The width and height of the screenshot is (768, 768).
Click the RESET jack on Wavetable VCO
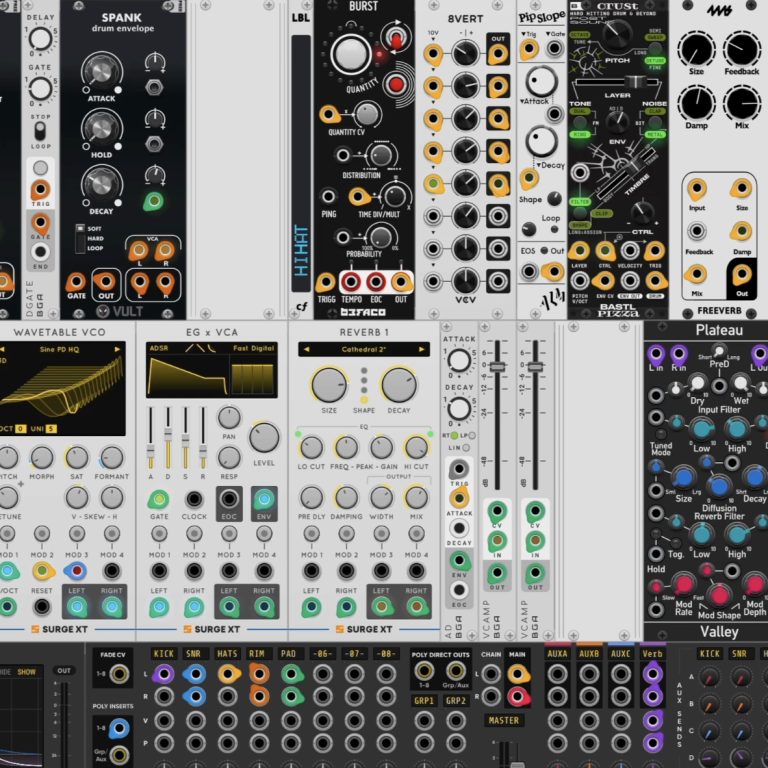point(42,607)
